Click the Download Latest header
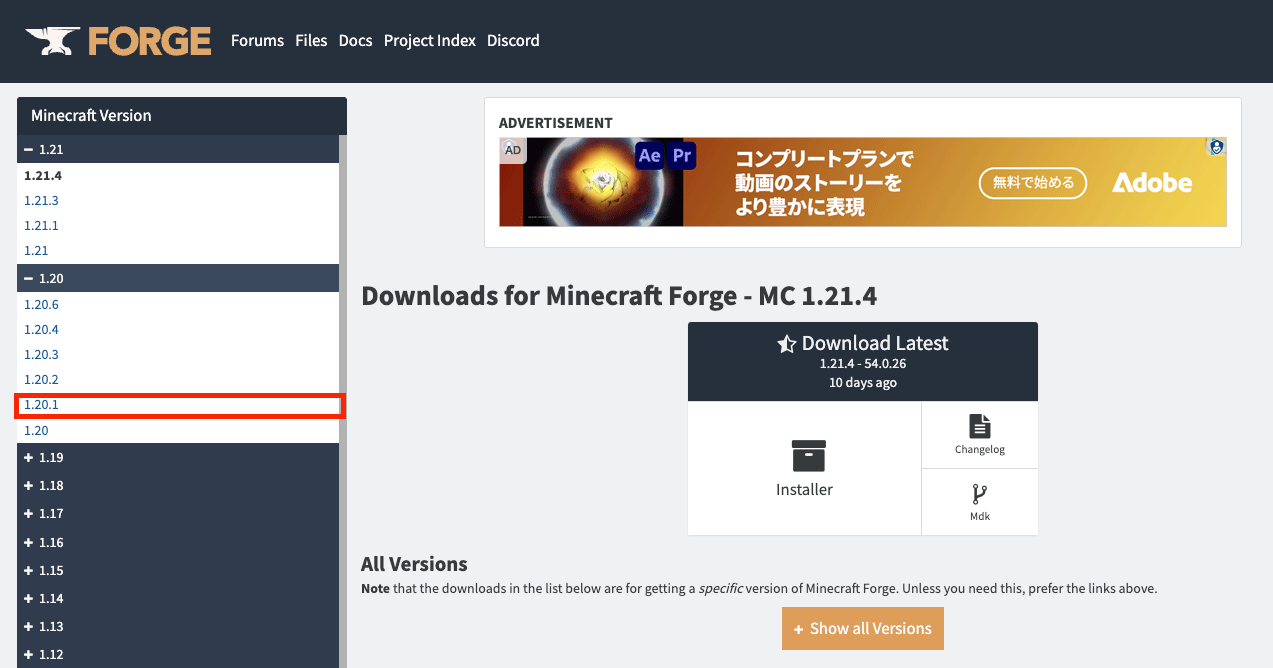This screenshot has height=668, width=1273. [x=863, y=361]
